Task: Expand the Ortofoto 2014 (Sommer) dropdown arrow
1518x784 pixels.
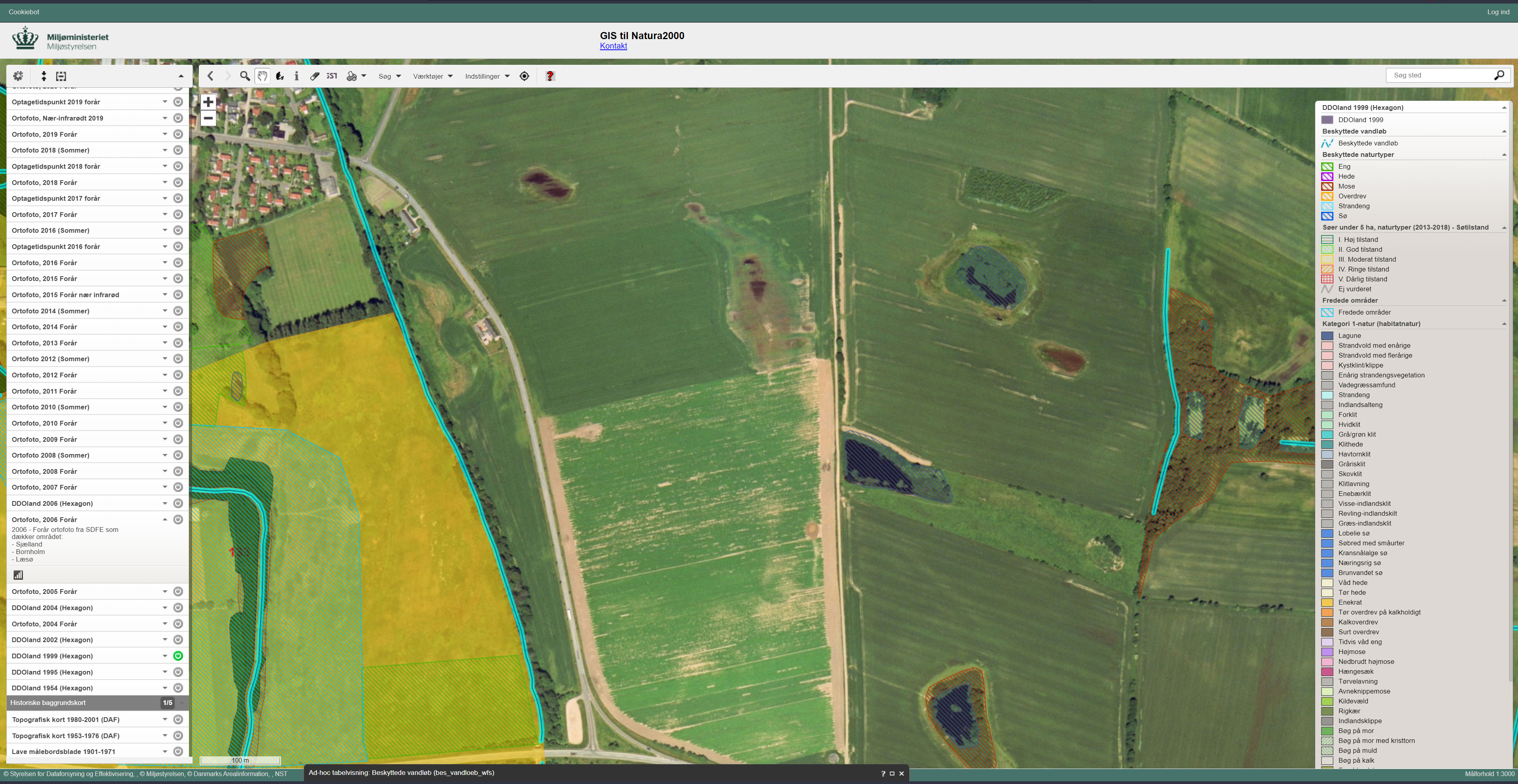Action: [x=165, y=311]
